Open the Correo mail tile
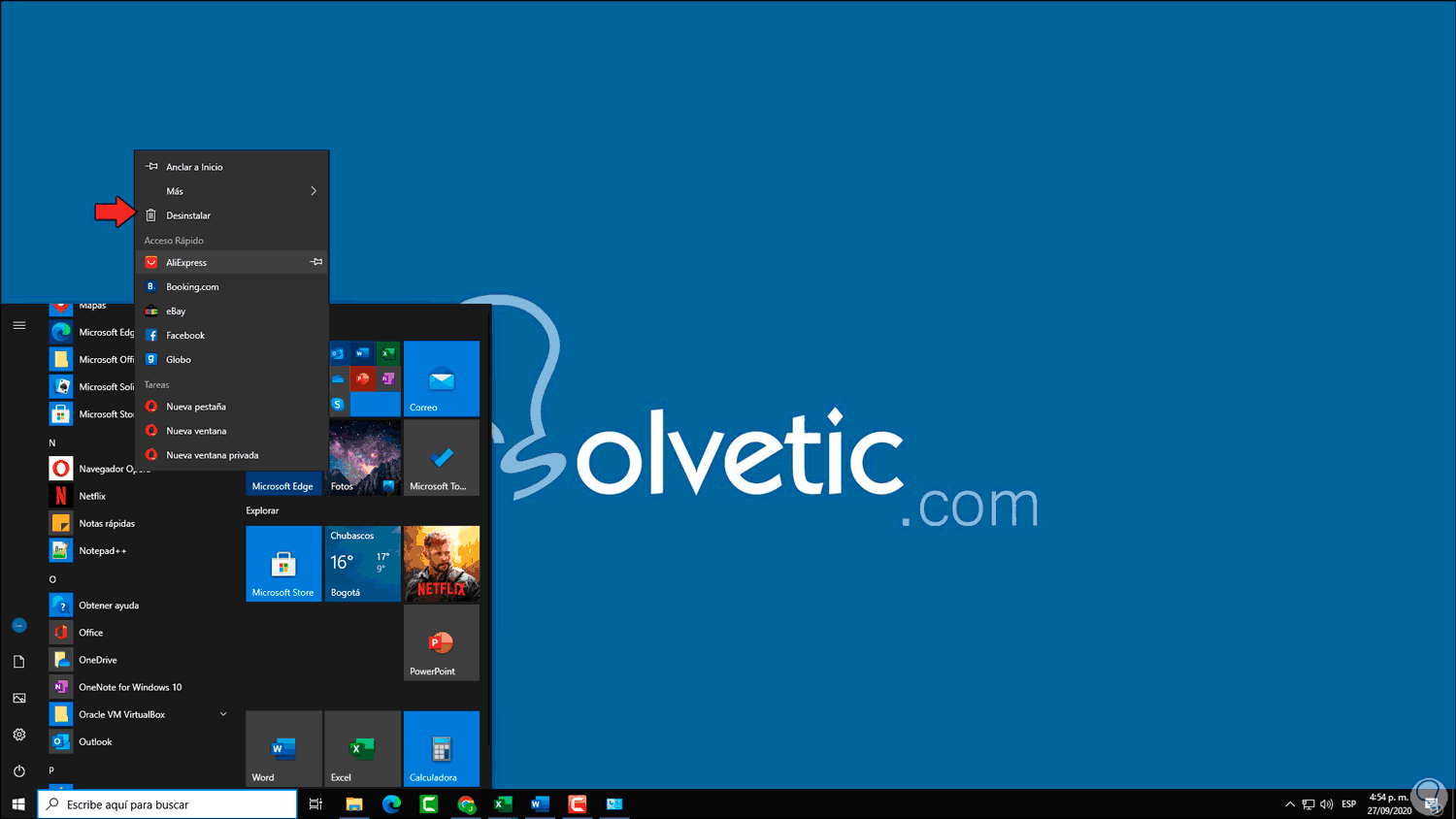The height and width of the screenshot is (819, 1456). coord(442,378)
